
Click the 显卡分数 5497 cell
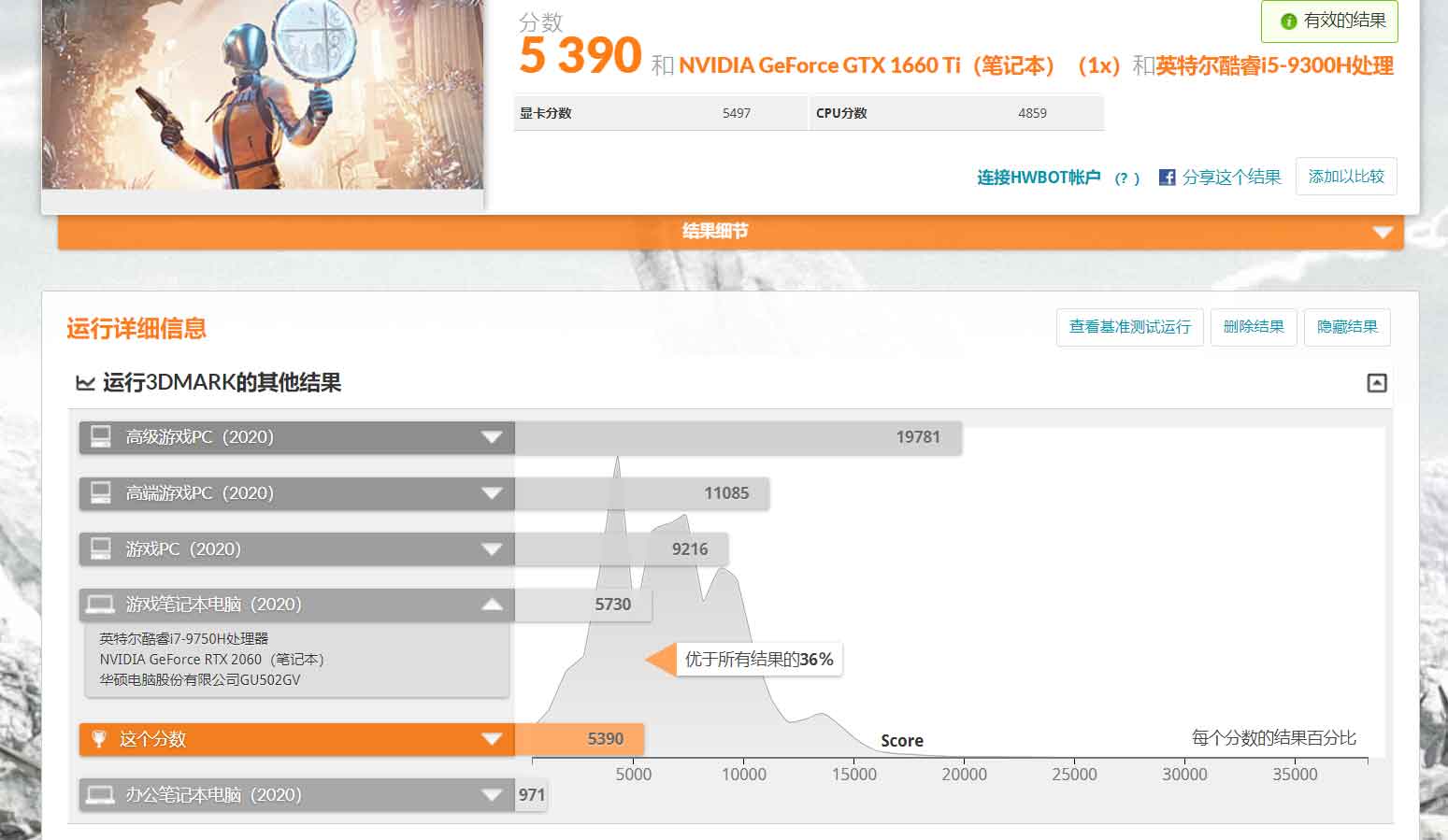click(x=660, y=113)
